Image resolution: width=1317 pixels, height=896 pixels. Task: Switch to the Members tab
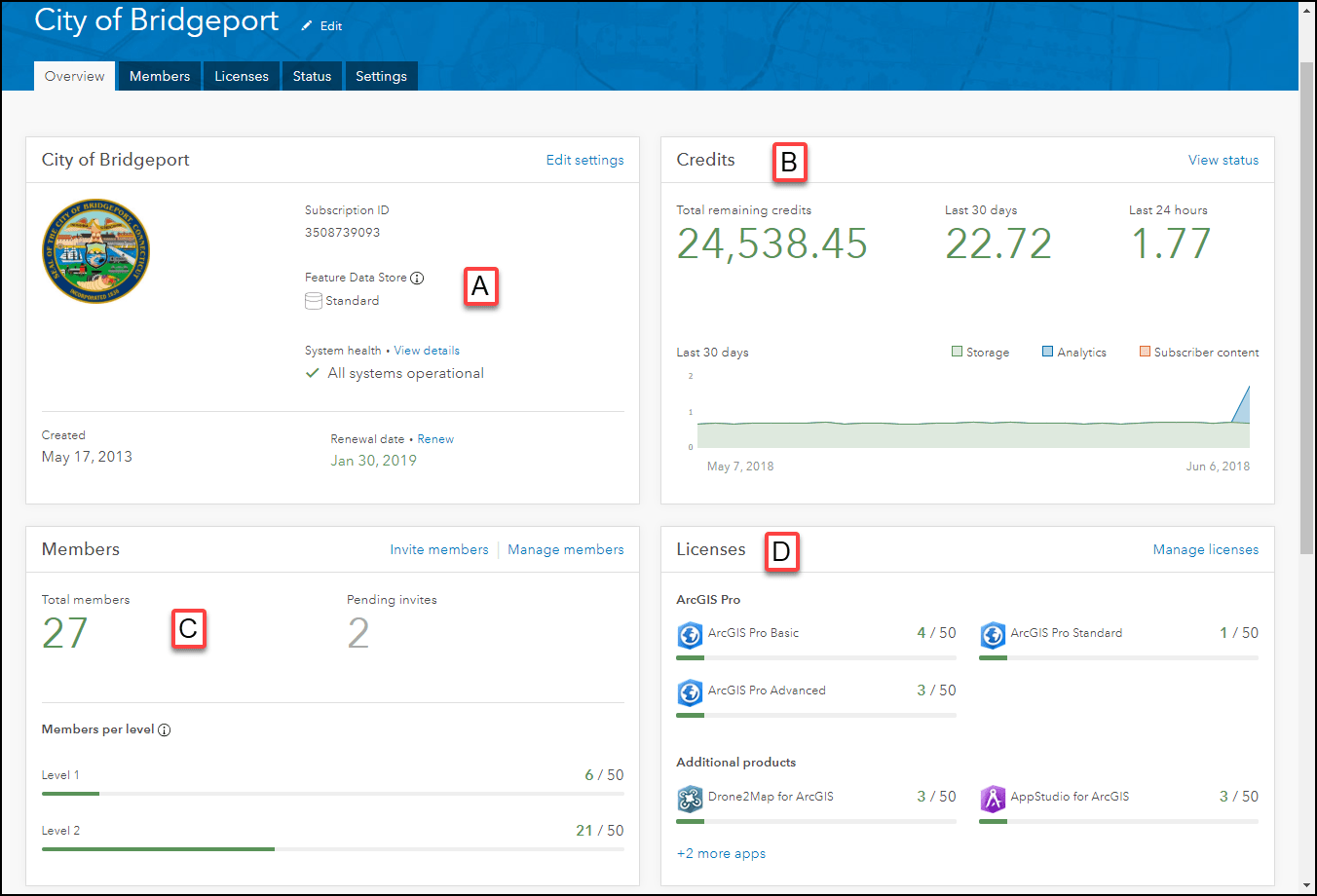click(160, 76)
